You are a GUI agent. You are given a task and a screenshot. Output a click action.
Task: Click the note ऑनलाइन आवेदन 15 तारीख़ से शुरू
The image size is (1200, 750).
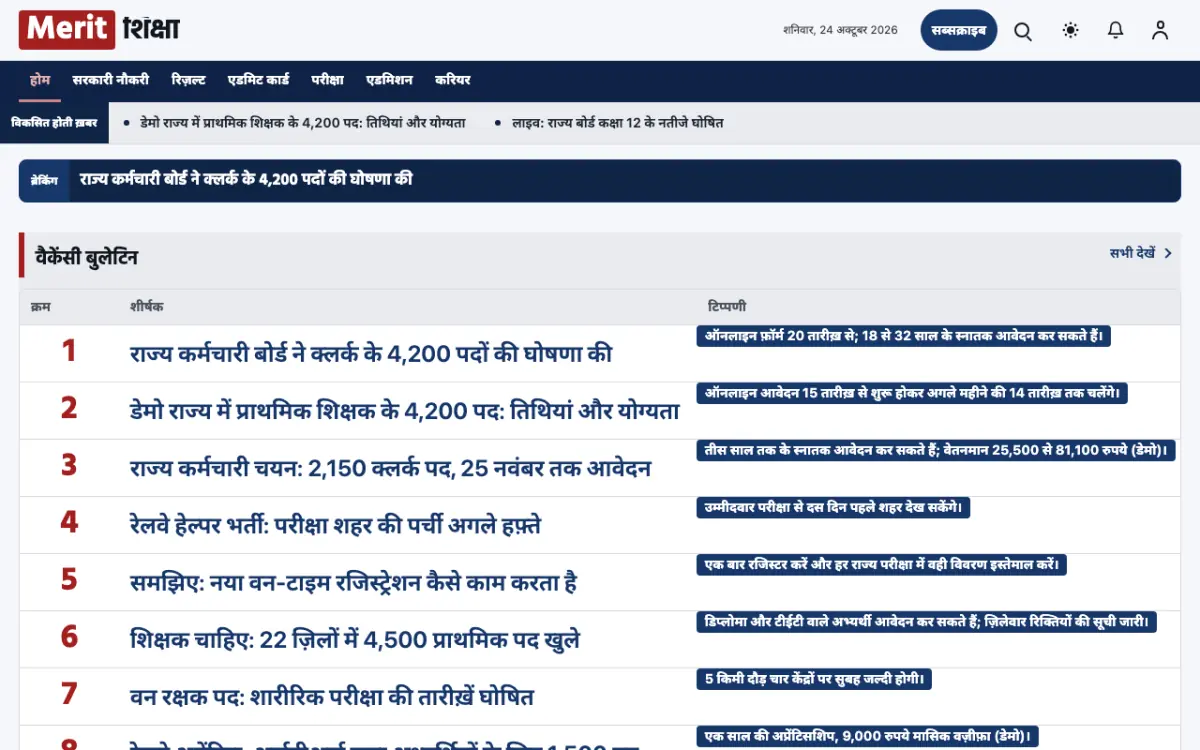[x=912, y=393]
